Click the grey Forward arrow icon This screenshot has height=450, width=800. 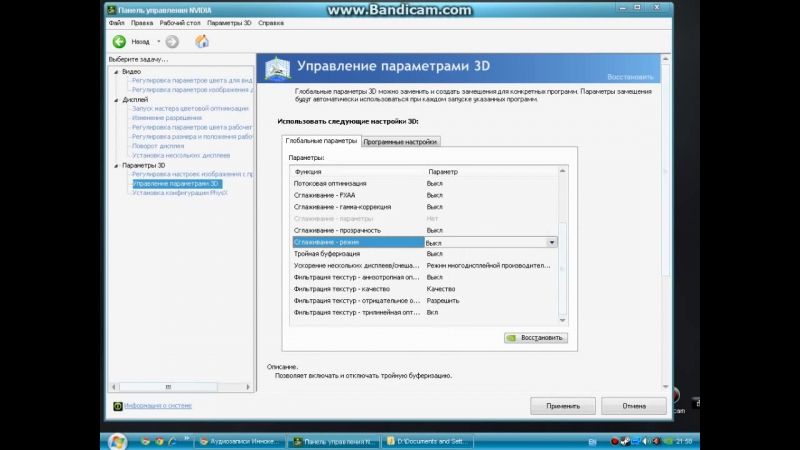(172, 42)
